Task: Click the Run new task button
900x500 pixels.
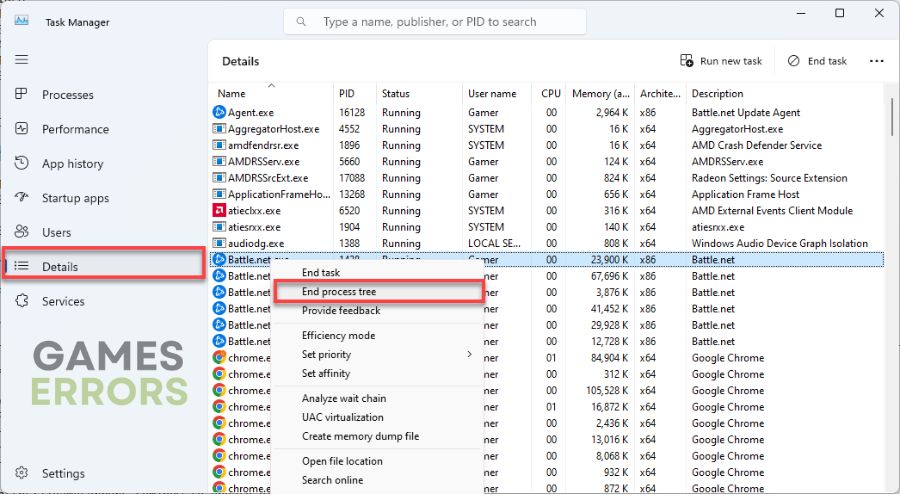Action: (x=721, y=61)
